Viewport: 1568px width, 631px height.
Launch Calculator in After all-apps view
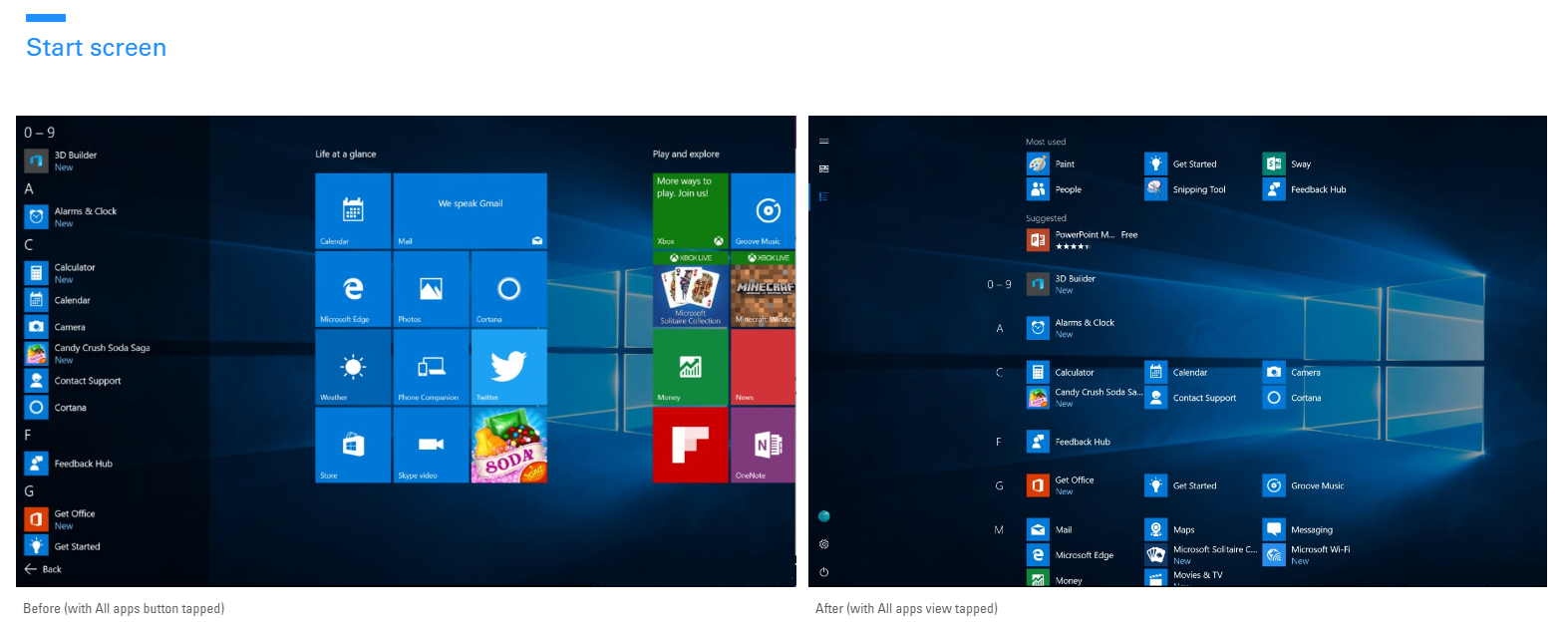[x=1061, y=372]
